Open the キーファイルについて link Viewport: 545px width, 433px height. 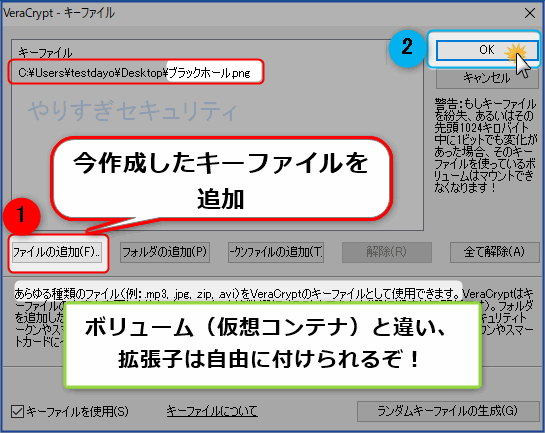tap(212, 411)
